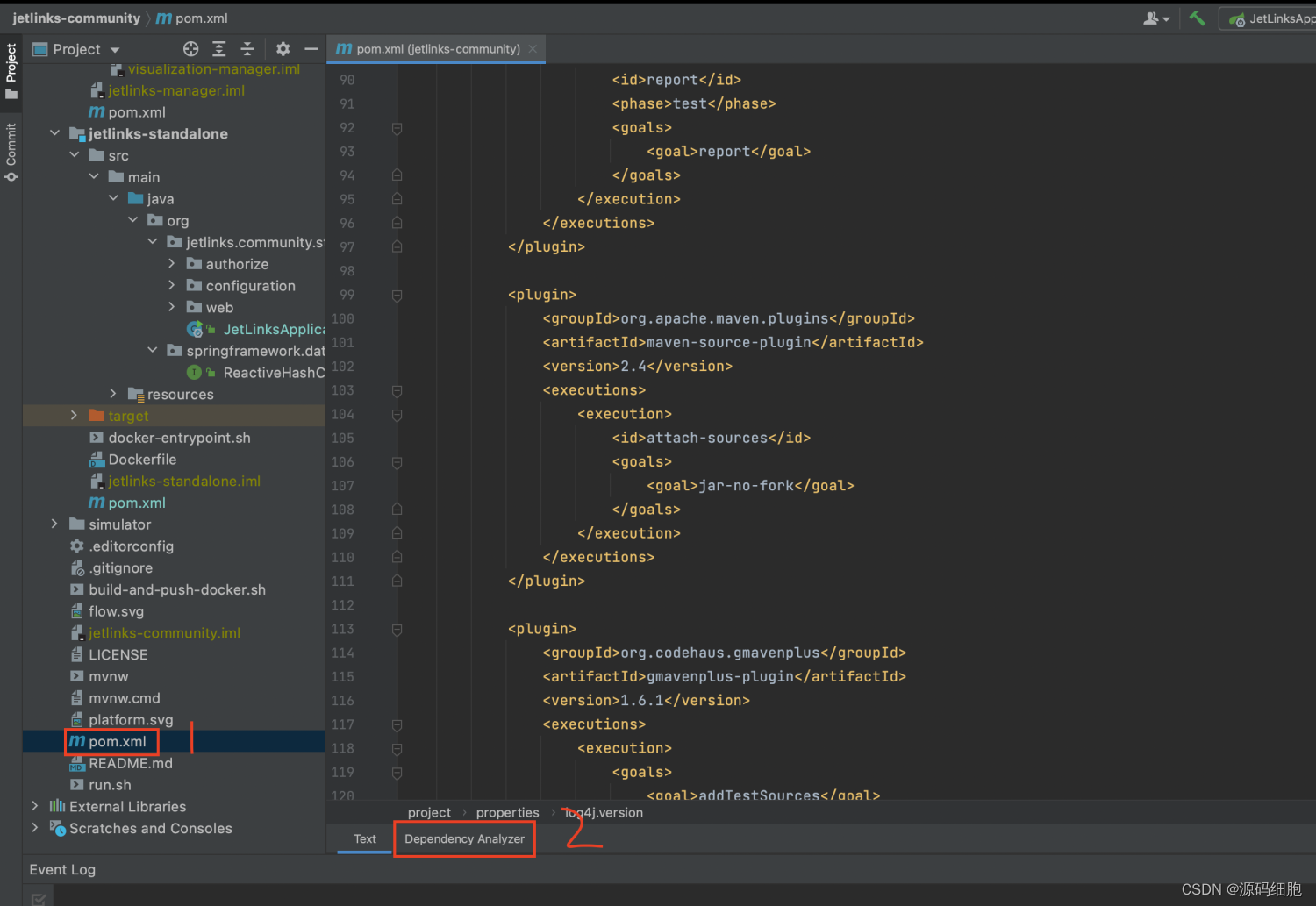
Task: Open LICENSE file
Action: (108, 655)
